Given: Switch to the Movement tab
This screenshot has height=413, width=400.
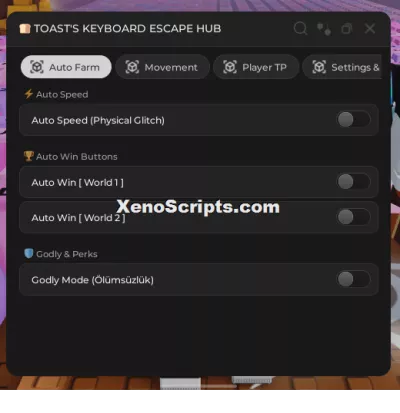Looking at the screenshot, I should pyautogui.click(x=162, y=67).
